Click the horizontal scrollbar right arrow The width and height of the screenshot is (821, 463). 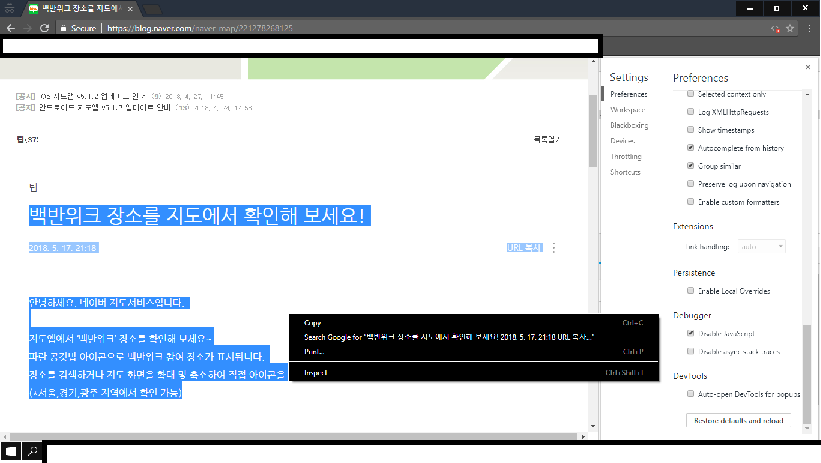583,436
